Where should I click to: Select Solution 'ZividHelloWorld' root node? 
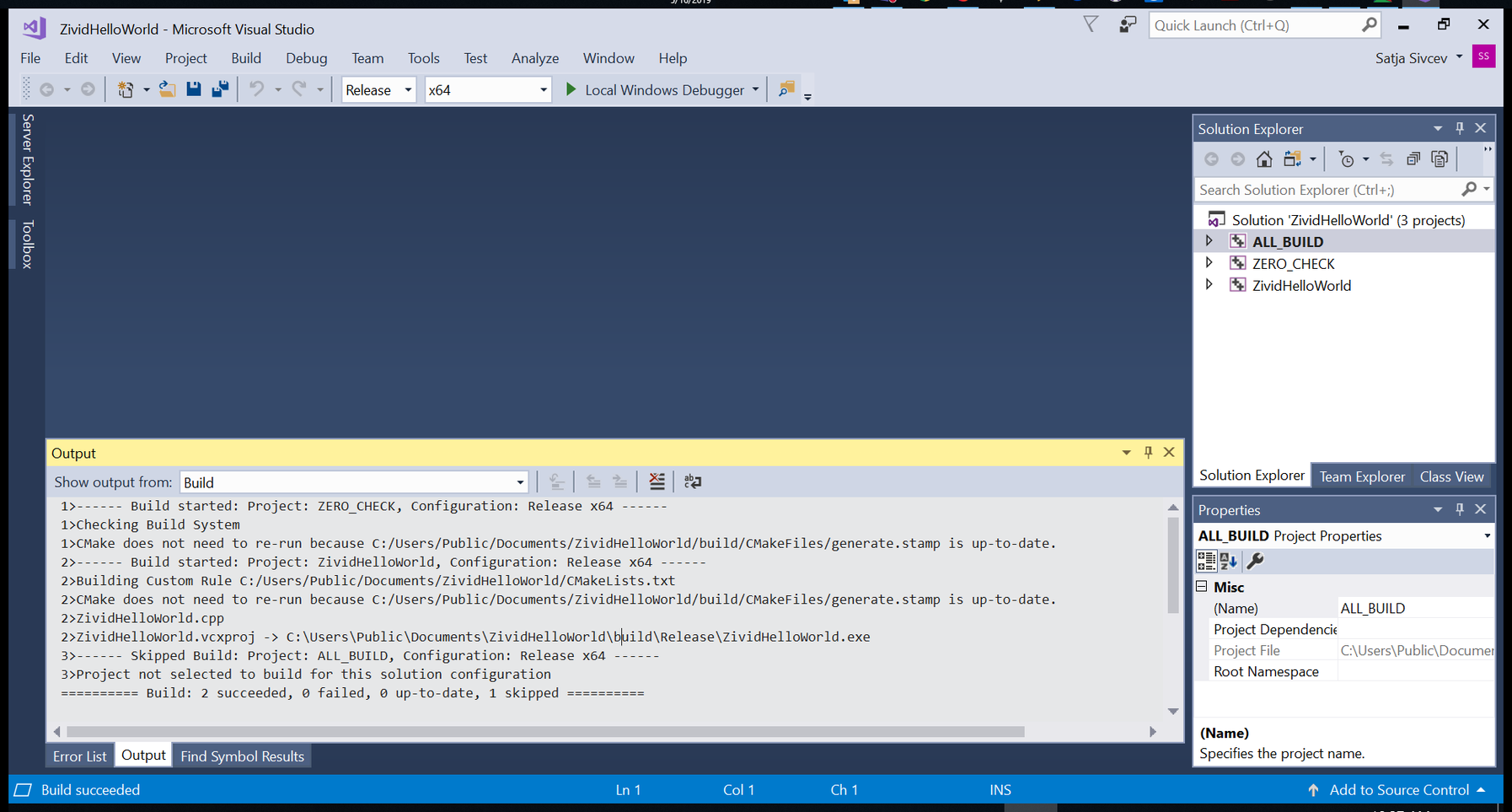click(1348, 220)
